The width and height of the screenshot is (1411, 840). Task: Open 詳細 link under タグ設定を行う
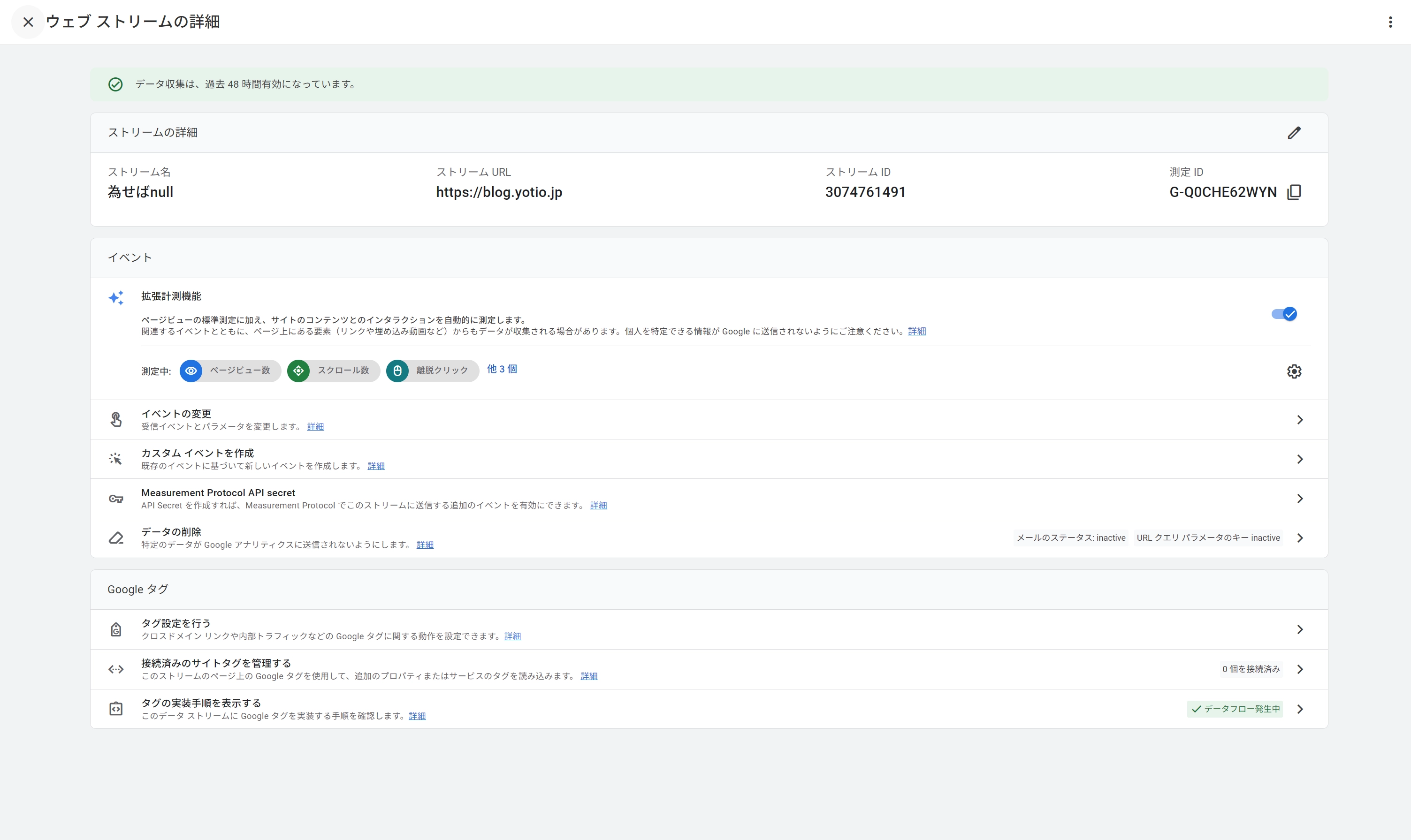(512, 636)
